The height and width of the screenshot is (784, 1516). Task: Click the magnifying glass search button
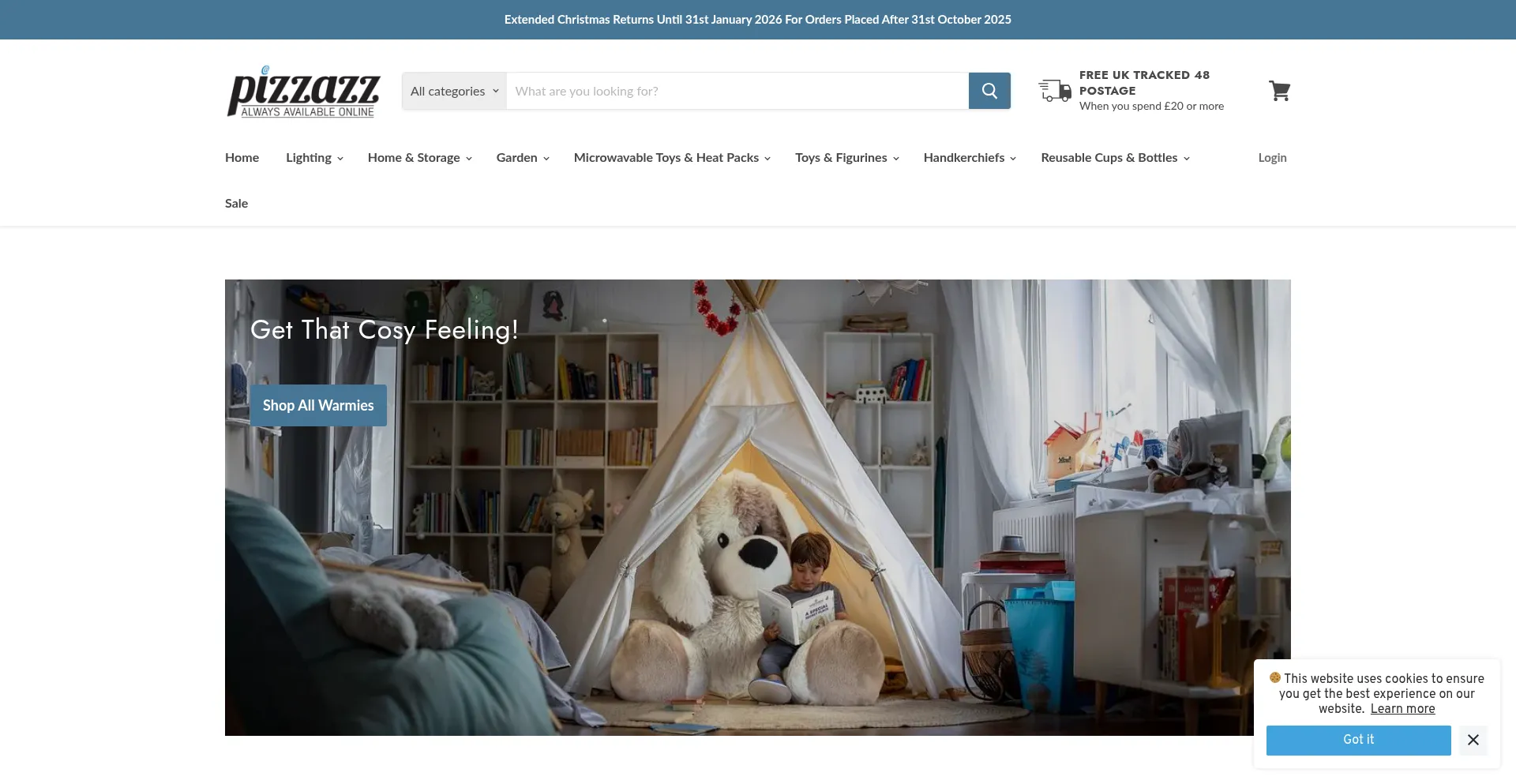989,91
